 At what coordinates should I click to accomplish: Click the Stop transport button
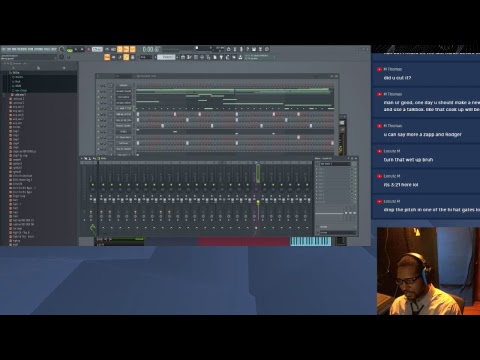tap(82, 49)
